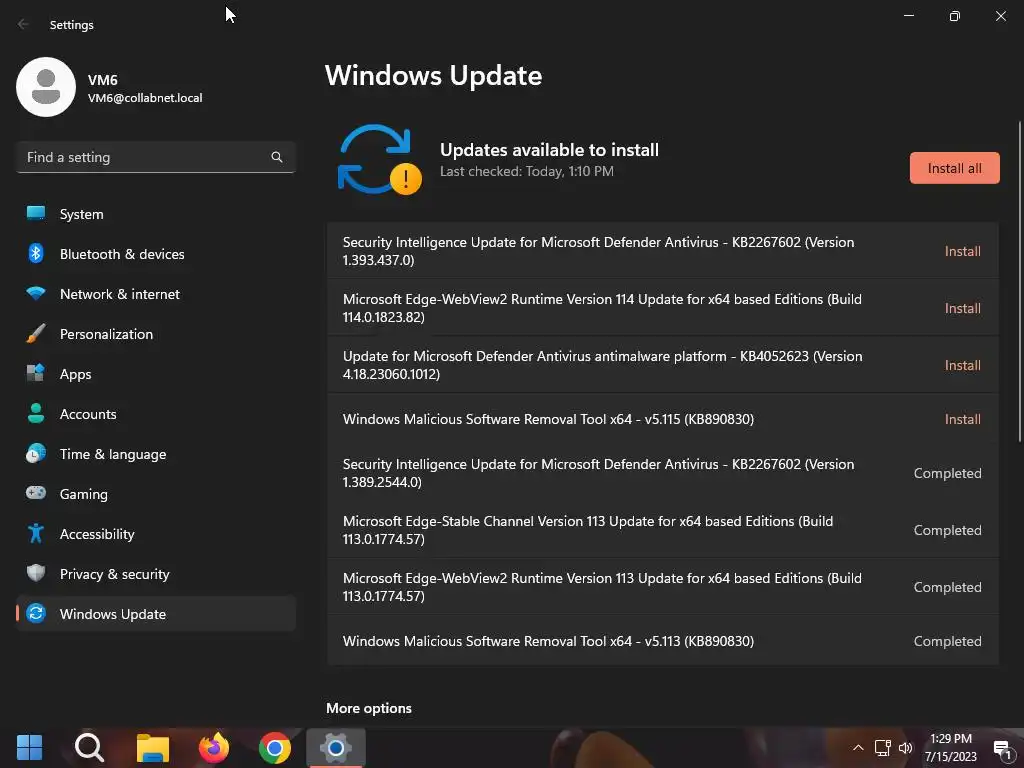1024x768 pixels.
Task: Click the Last checked: Today, 1:10 PM text
Action: pos(526,171)
